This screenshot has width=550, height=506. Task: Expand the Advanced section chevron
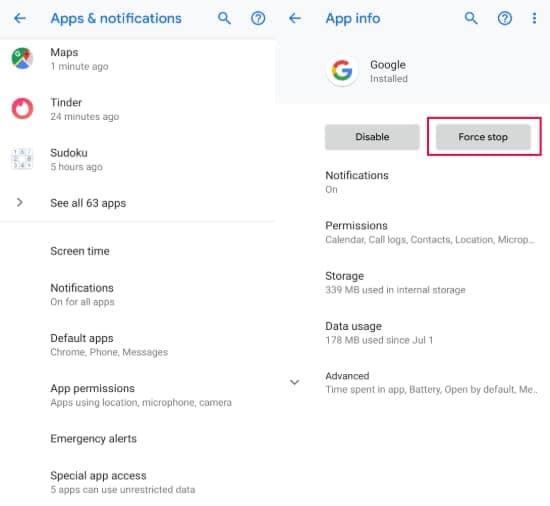(x=295, y=382)
